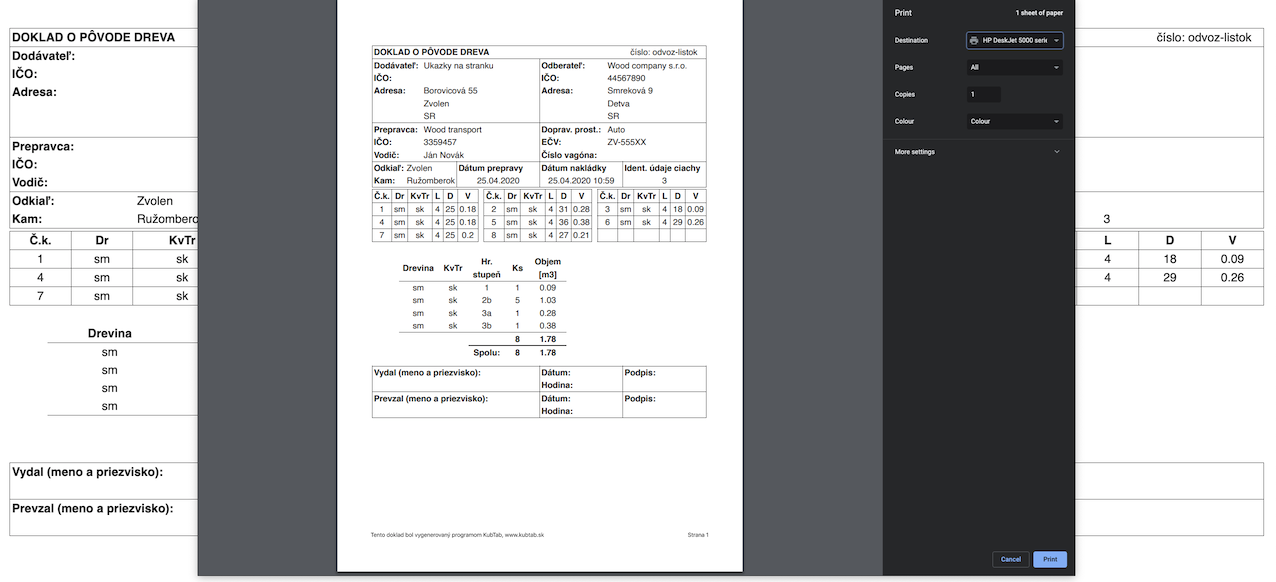
Task: Click into the Copies number field
Action: coord(983,95)
